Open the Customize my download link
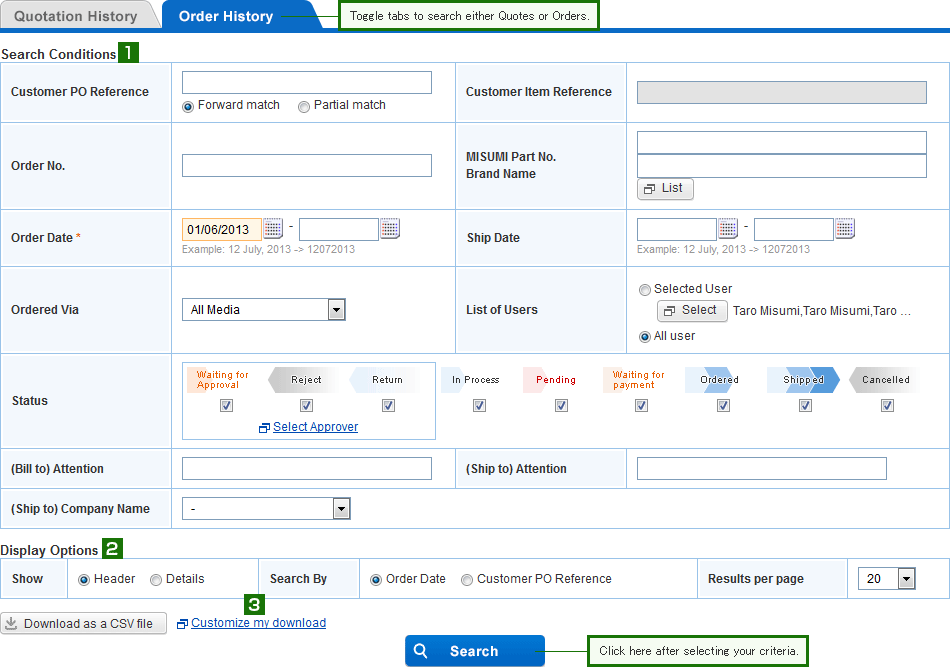Image resolution: width=950 pixels, height=670 pixels. [258, 623]
